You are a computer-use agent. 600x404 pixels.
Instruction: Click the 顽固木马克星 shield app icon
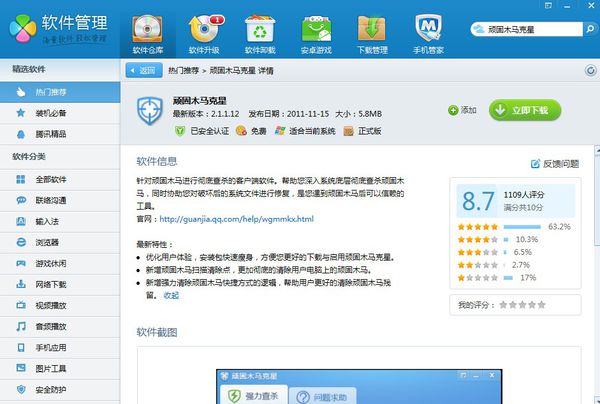(150, 111)
